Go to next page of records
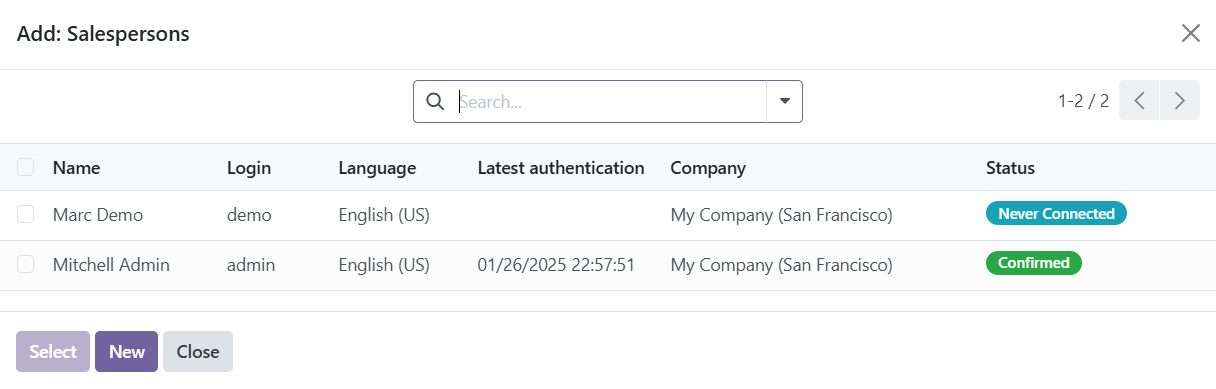The height and width of the screenshot is (389, 1216). coord(1180,101)
